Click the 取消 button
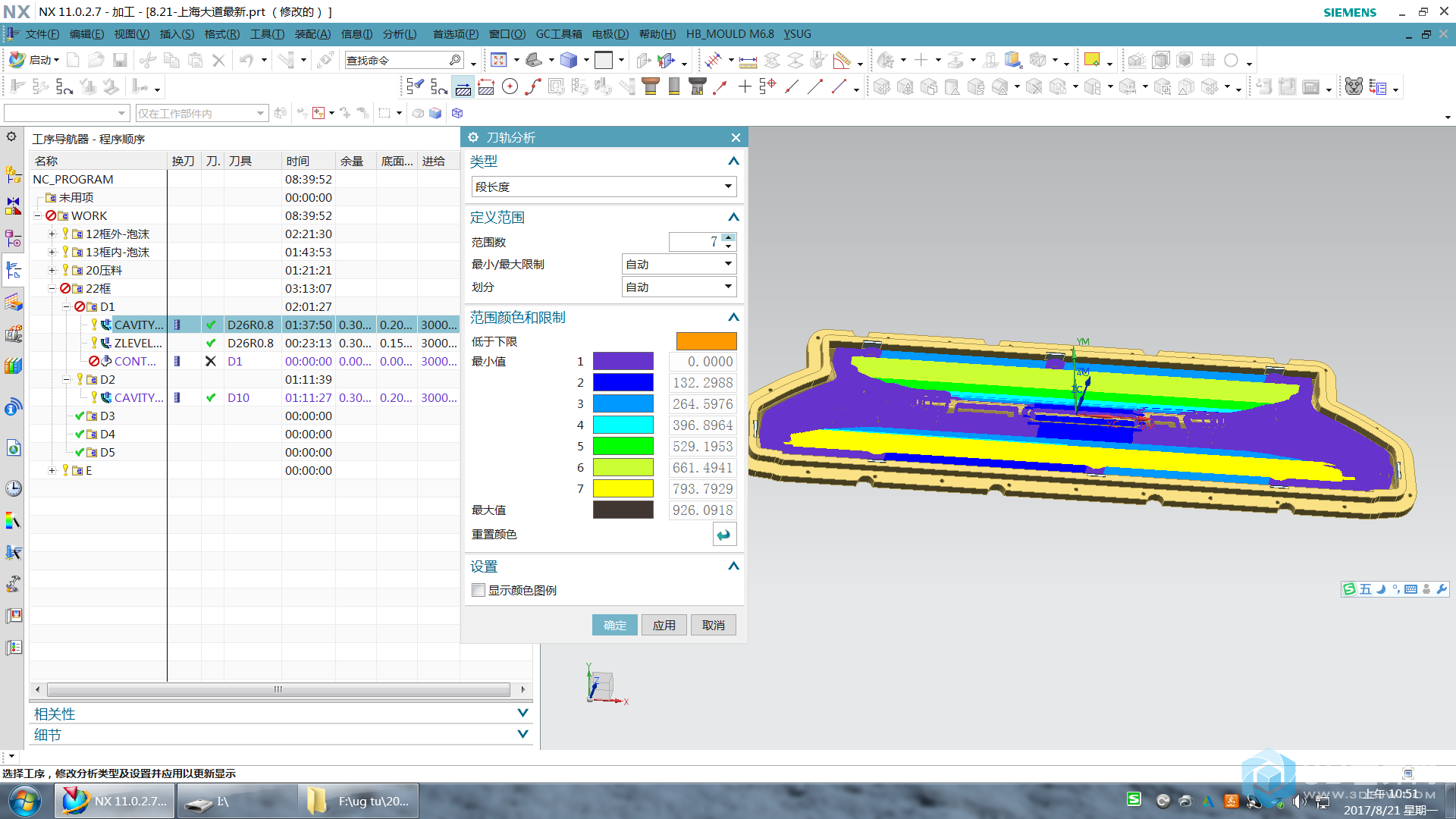Viewport: 1456px width, 819px height. (714, 625)
